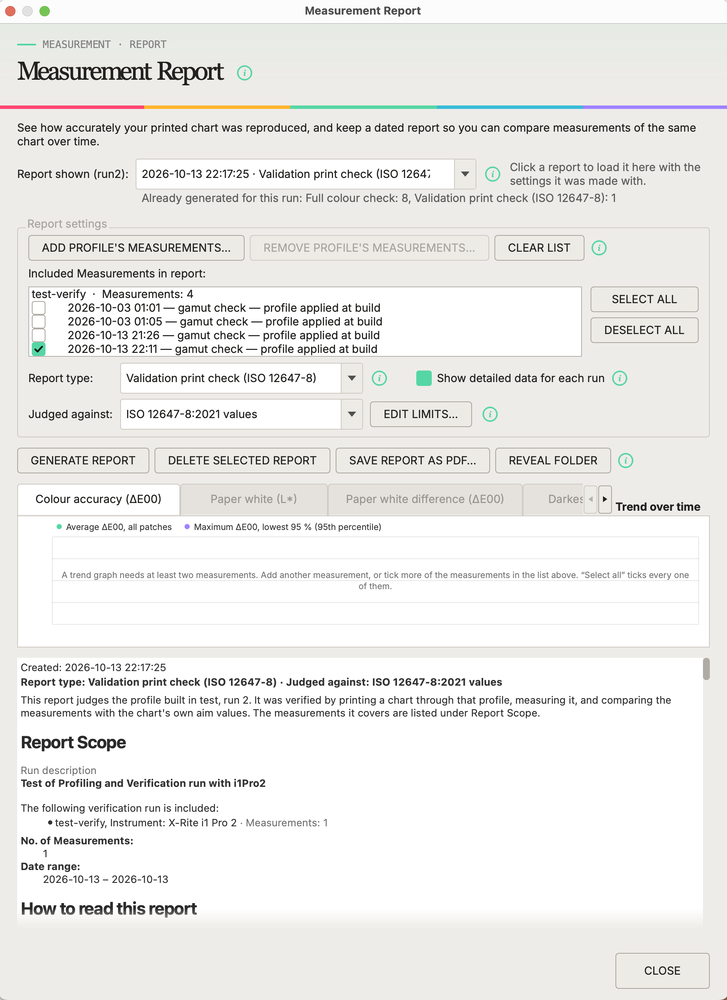Viewport: 727px width, 1000px height.
Task: Click info icon next to Report shown dropdown
Action: (x=492, y=174)
